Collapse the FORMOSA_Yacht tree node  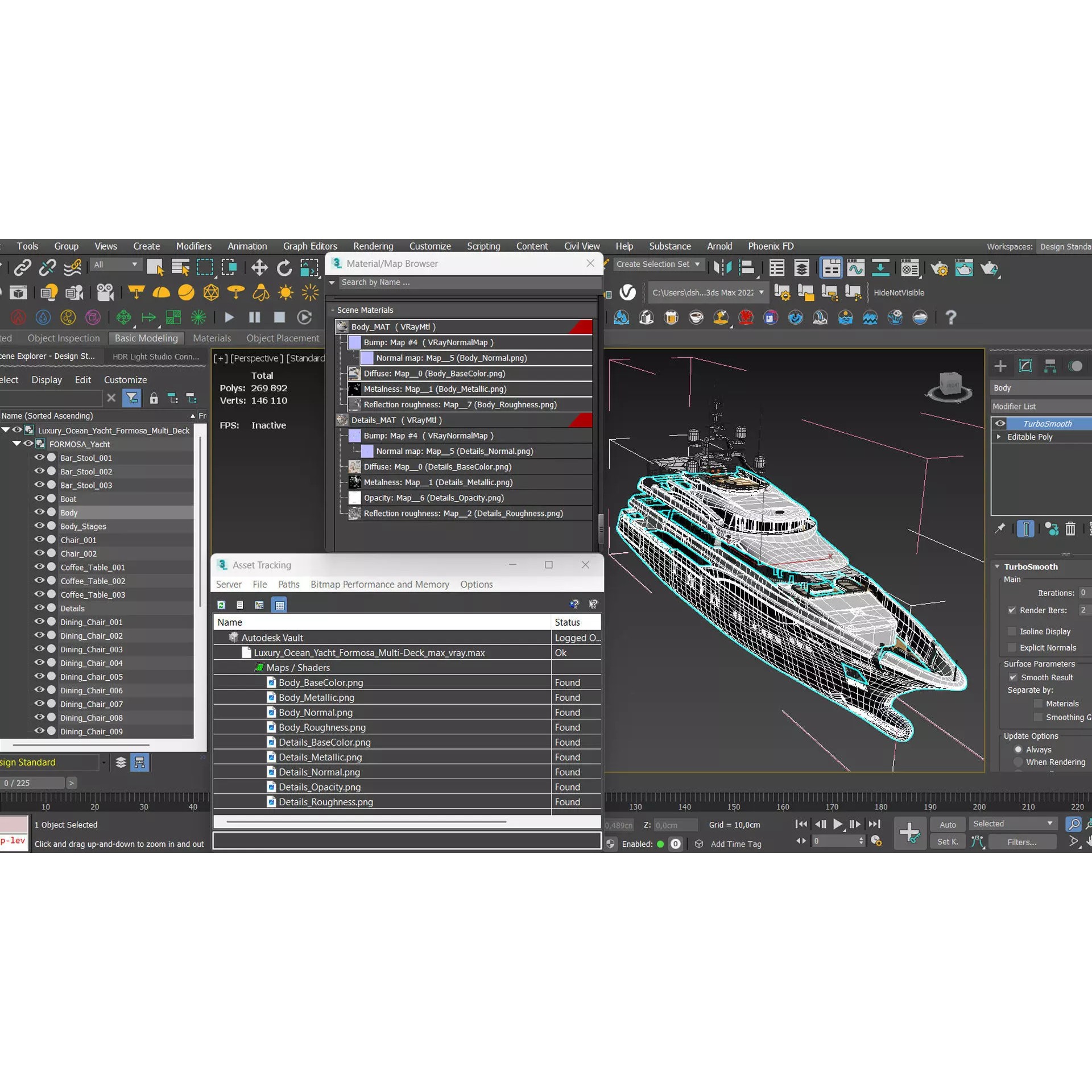click(x=16, y=444)
